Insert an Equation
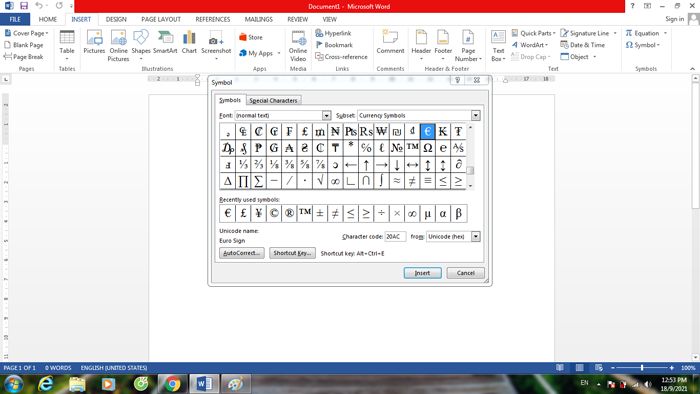700x394 pixels. tap(642, 33)
